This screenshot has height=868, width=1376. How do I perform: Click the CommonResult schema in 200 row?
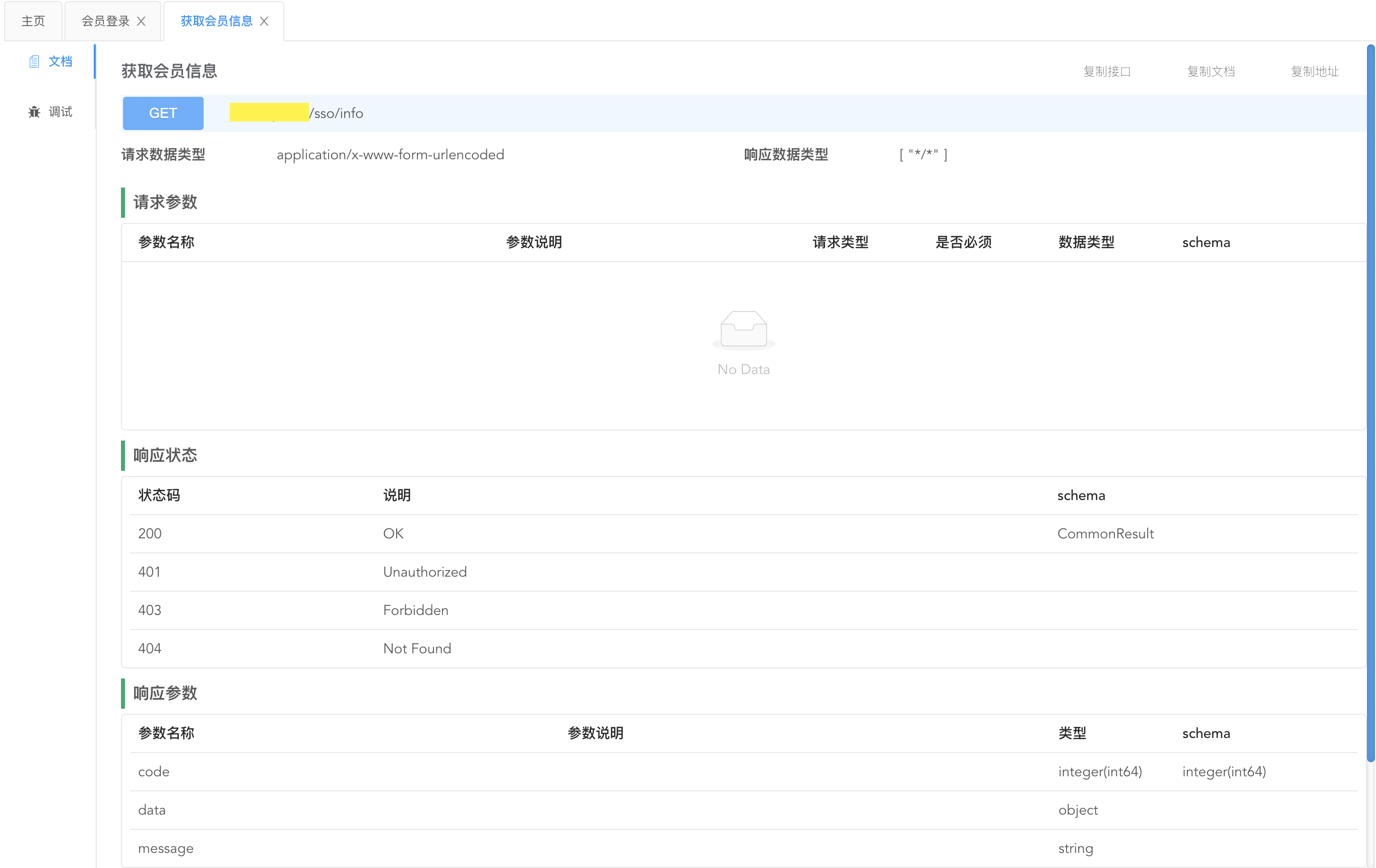click(x=1105, y=534)
